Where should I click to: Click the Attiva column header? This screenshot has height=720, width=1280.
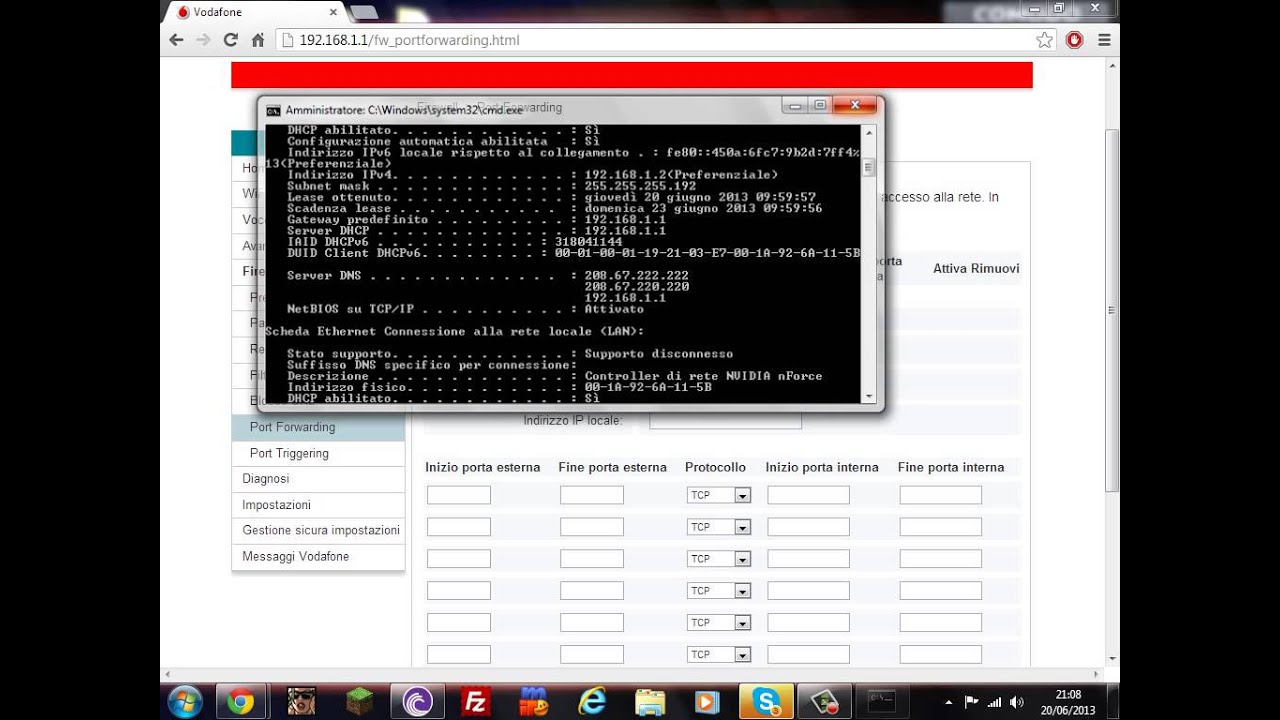950,269
